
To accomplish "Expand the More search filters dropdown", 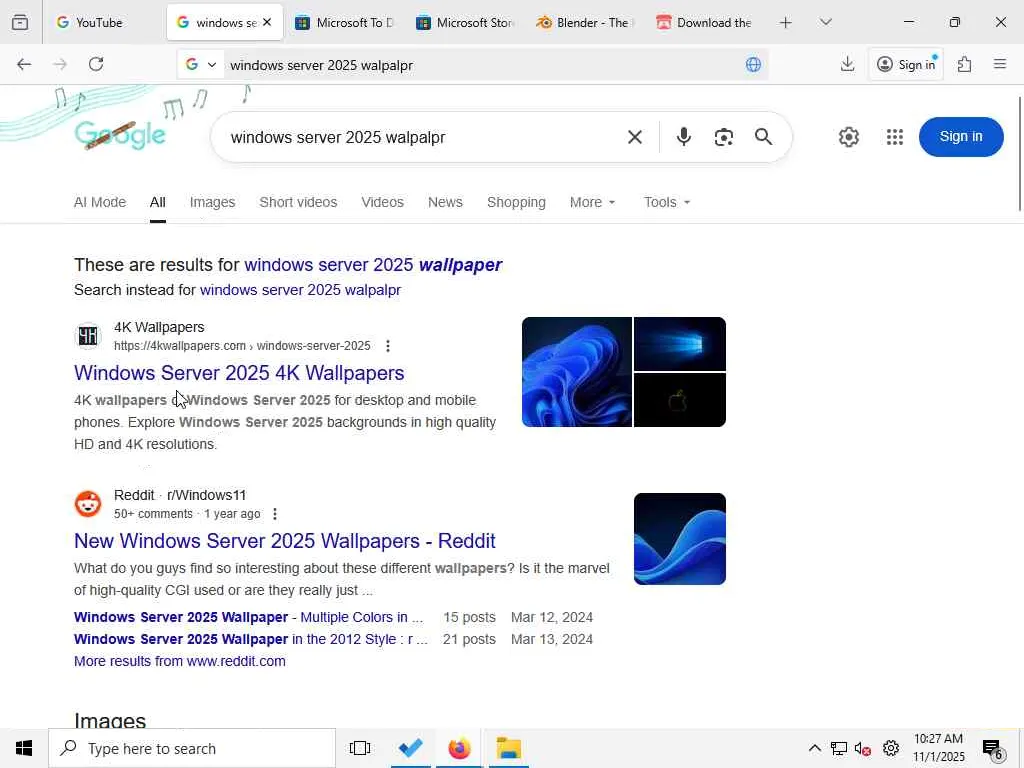I will tap(592, 202).
